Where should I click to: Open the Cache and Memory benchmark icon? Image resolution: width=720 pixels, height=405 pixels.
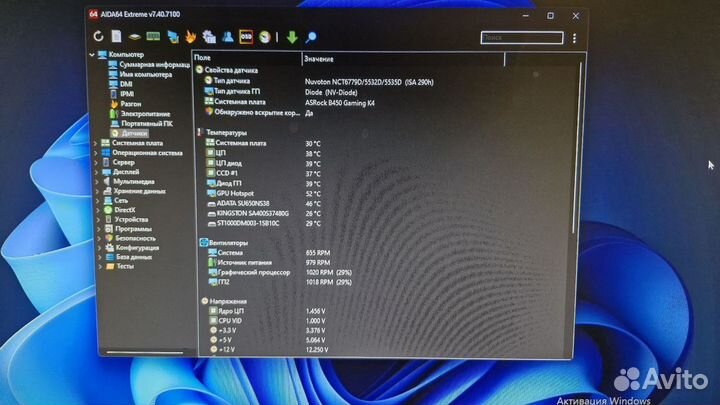coord(153,36)
